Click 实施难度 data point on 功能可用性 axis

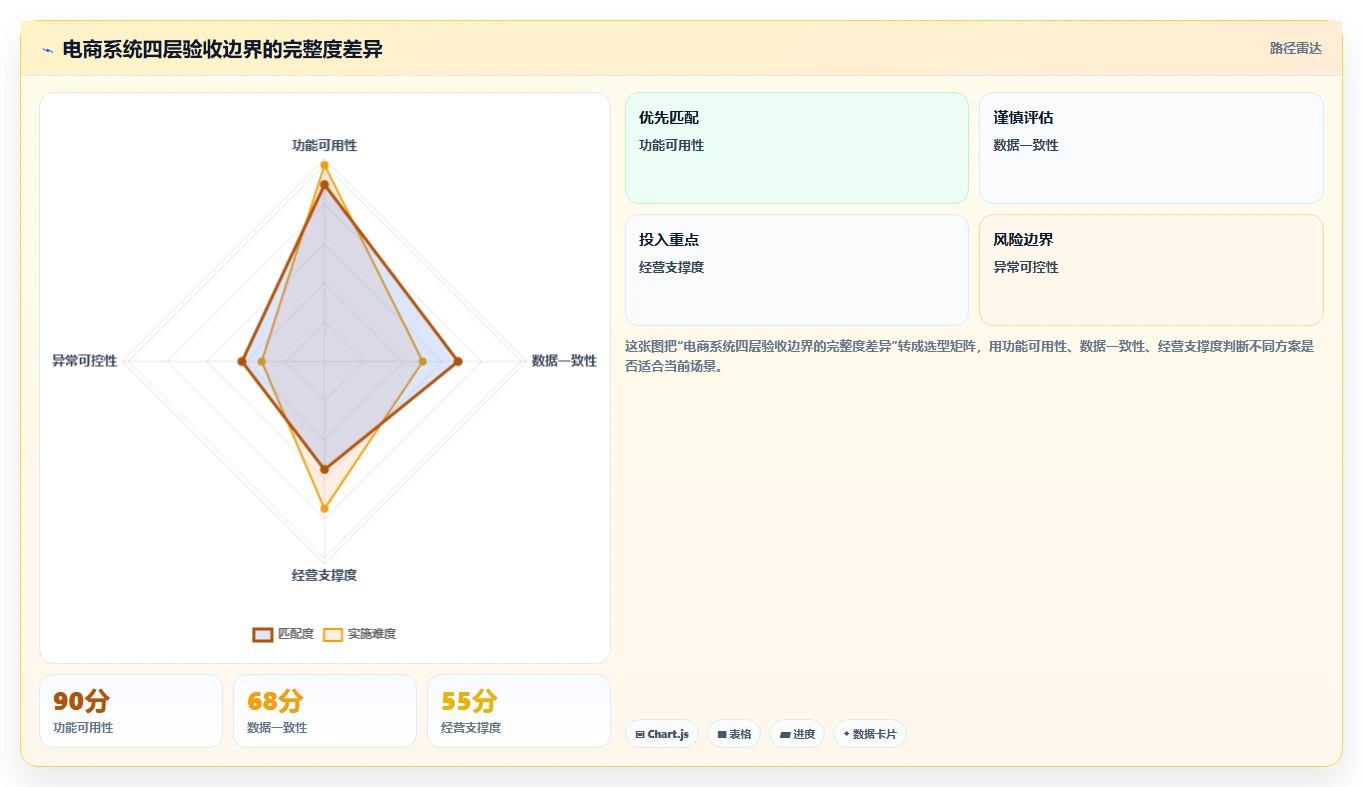click(324, 164)
